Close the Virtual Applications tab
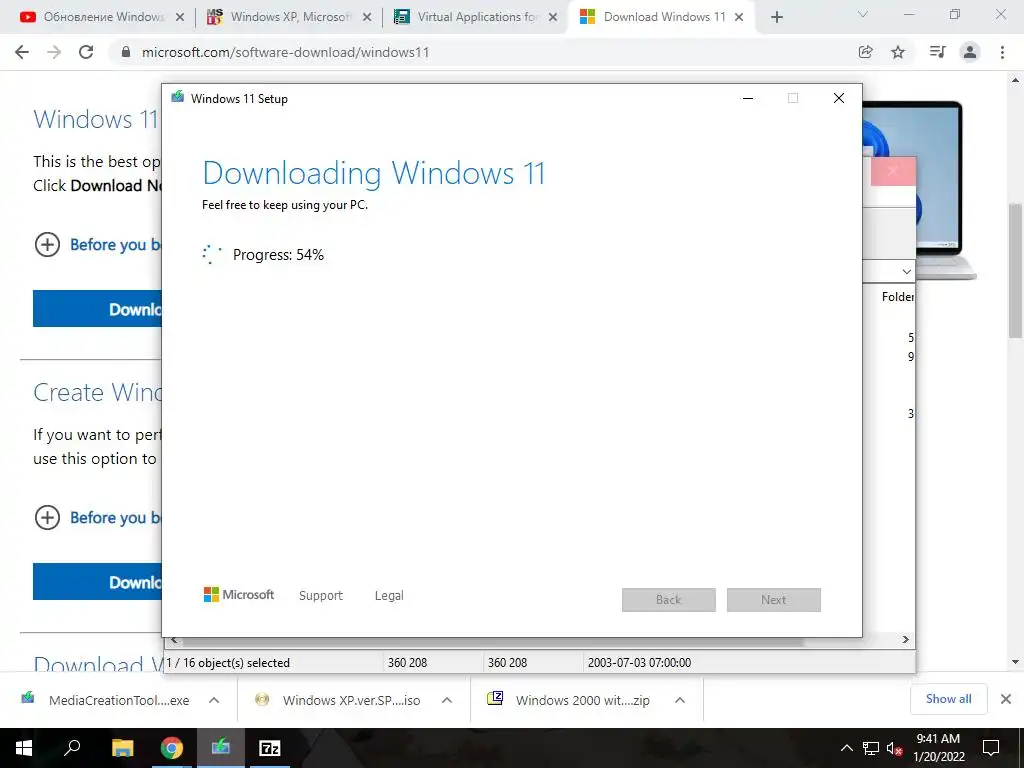Image resolution: width=1024 pixels, height=768 pixels. (553, 18)
